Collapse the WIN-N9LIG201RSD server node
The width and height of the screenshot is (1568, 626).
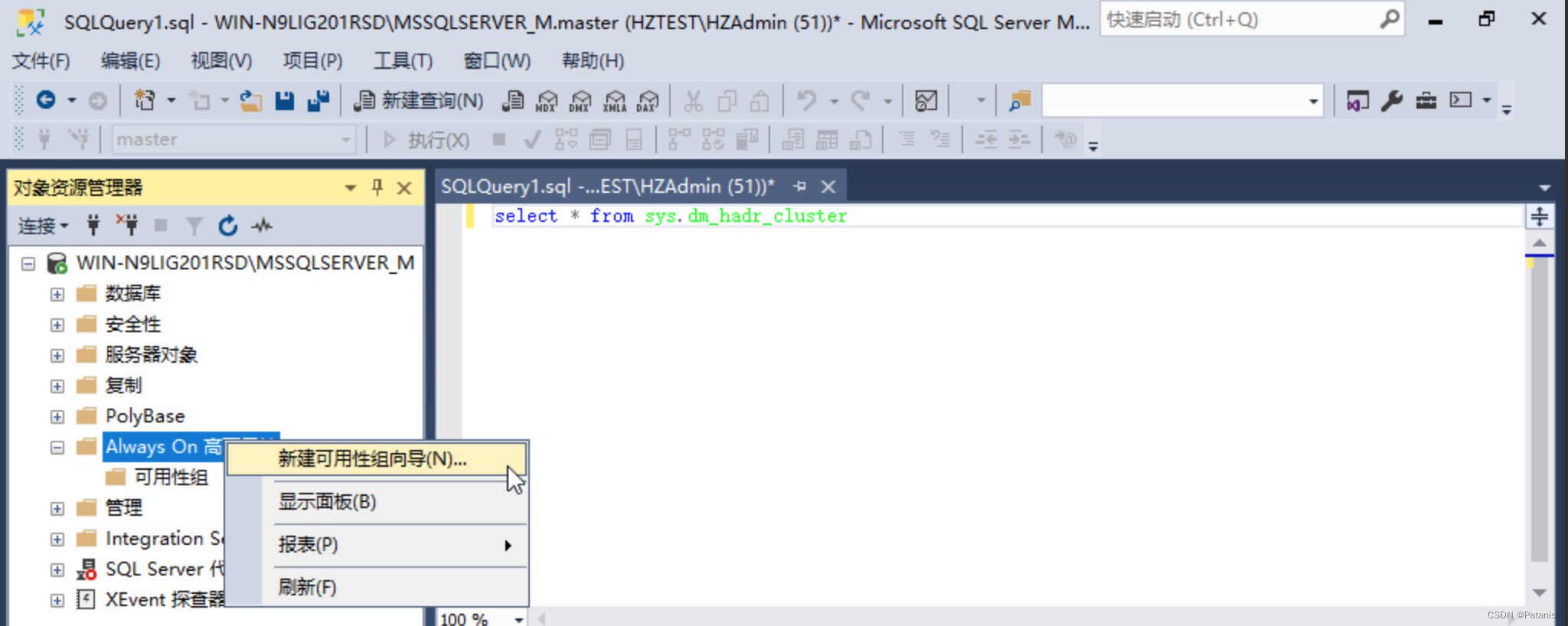[x=28, y=264]
